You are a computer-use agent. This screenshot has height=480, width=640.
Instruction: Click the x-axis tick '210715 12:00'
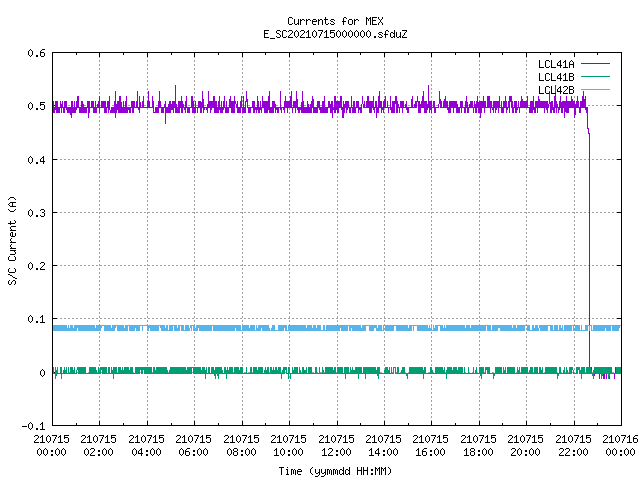[336, 446]
